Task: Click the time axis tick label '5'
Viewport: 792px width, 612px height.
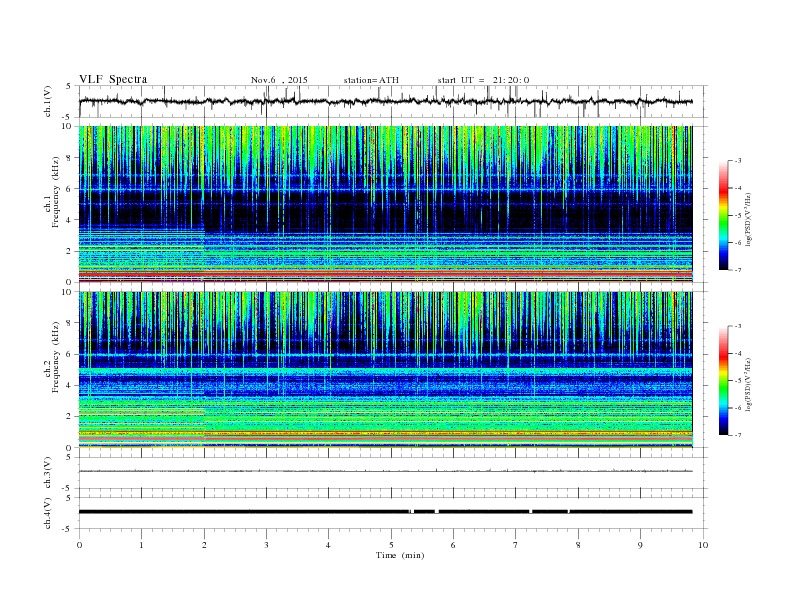Action: coord(391,545)
